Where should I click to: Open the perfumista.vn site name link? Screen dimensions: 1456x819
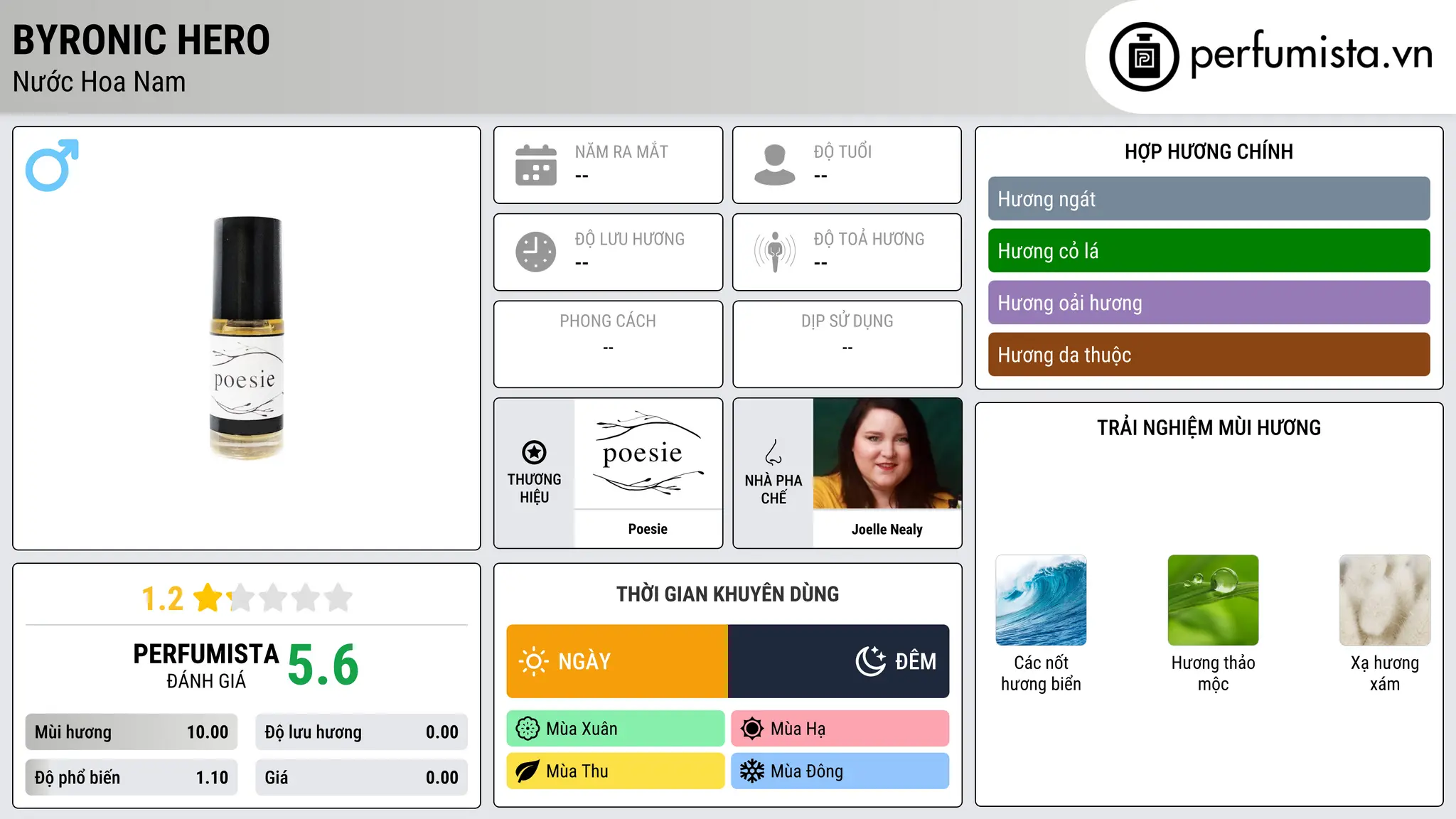[x=1312, y=55]
